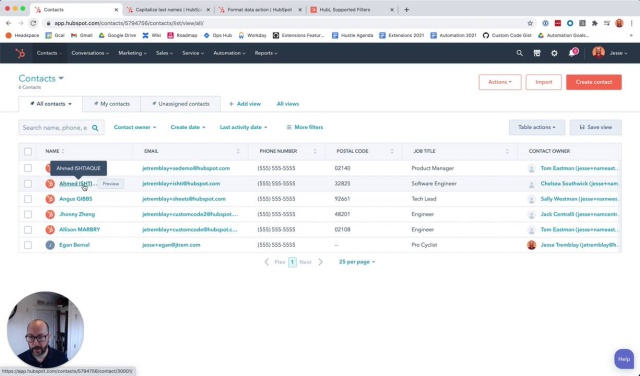Screen dimensions: 640x376
Task: Click the HubSpot sprocket logo
Action: [x=20, y=53]
